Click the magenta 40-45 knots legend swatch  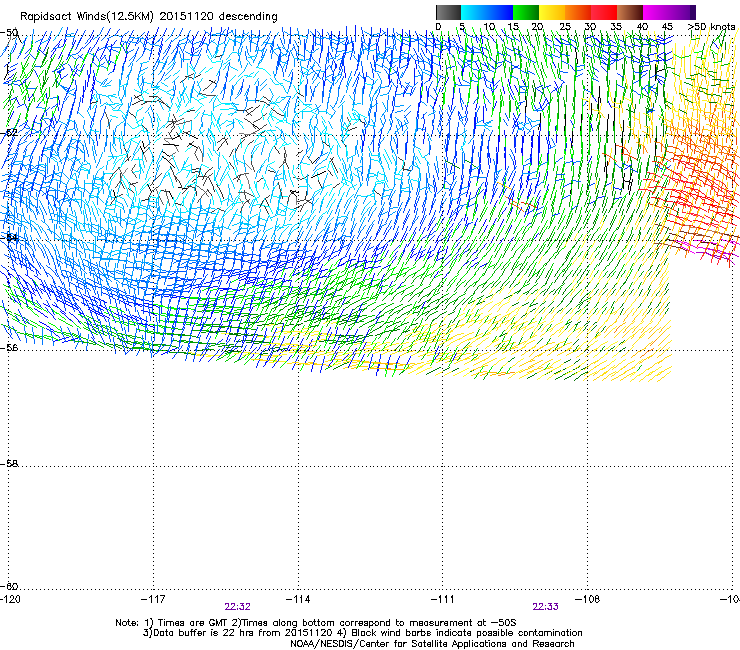(656, 12)
